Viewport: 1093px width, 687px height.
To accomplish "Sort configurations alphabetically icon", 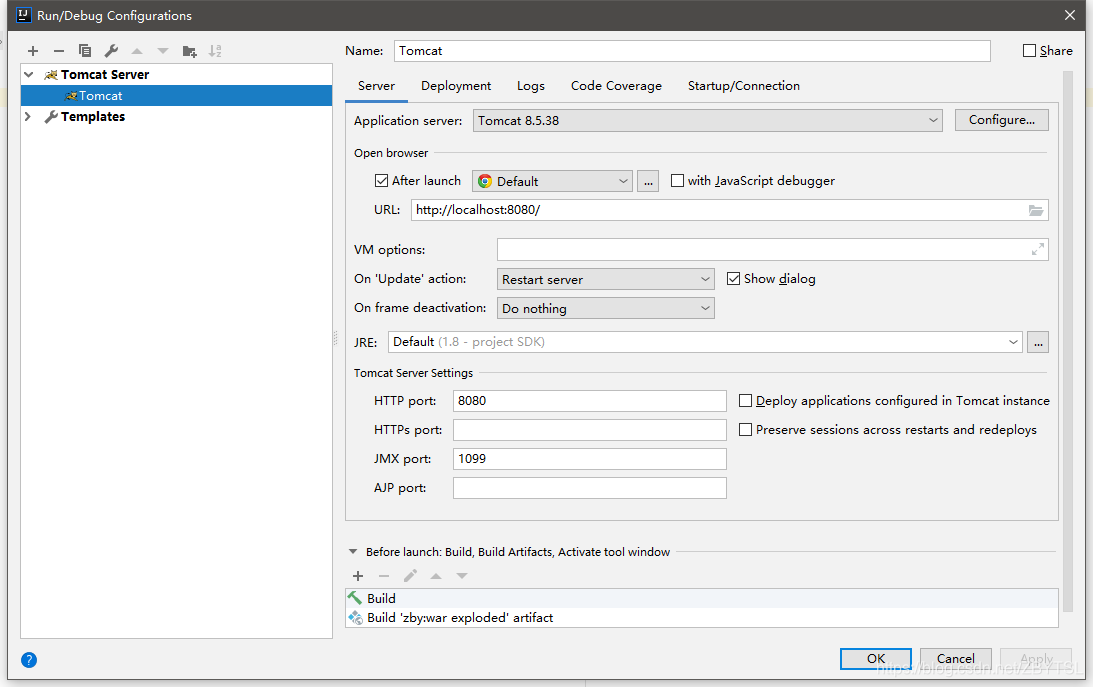I will pos(215,51).
